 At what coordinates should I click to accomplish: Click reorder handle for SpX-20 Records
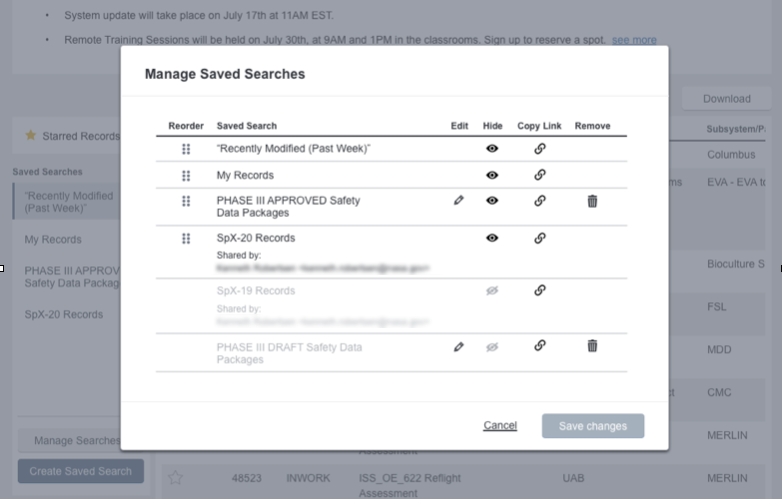coord(186,238)
